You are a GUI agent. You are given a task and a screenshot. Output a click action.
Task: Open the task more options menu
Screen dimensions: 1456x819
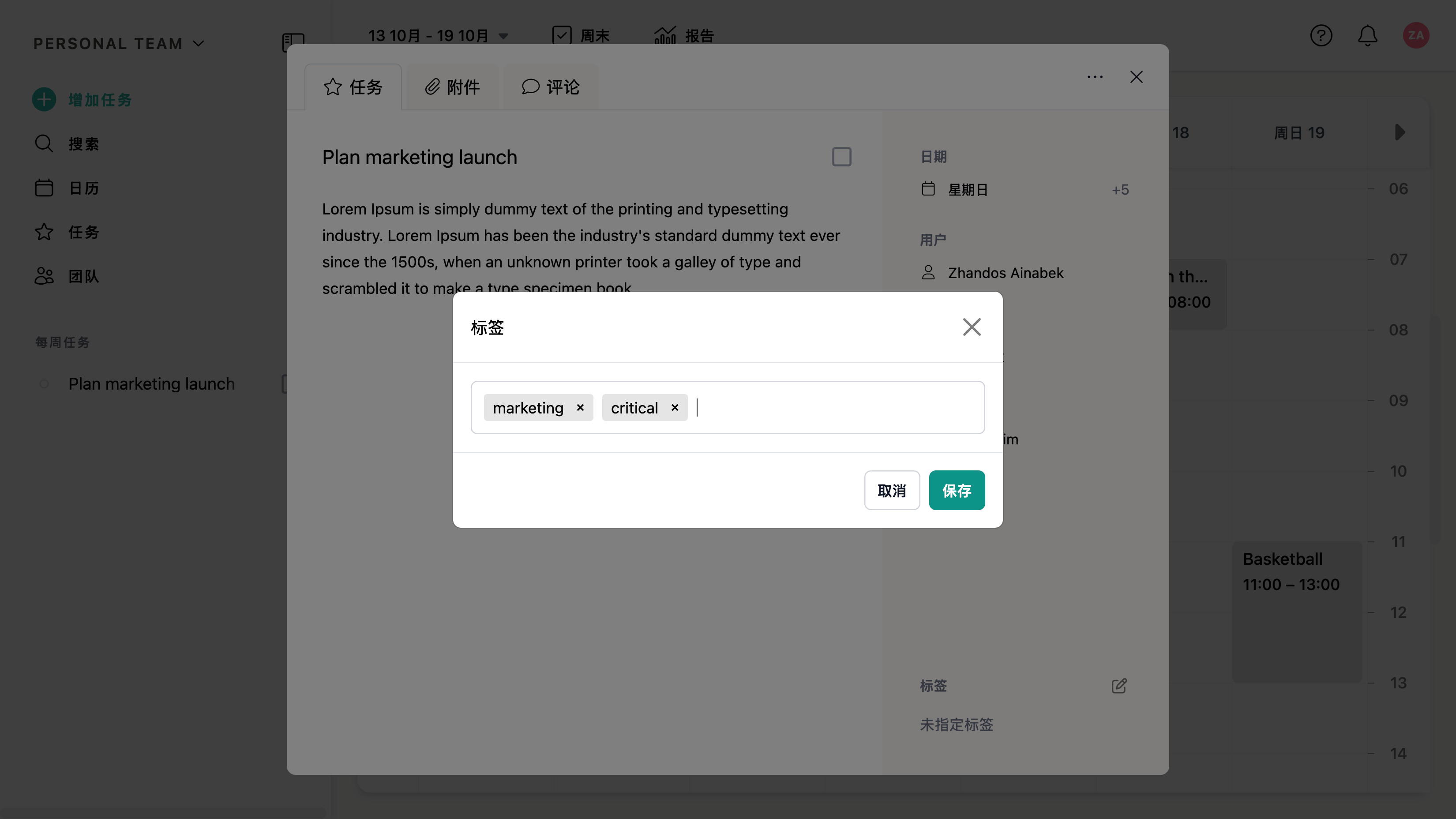[1095, 77]
